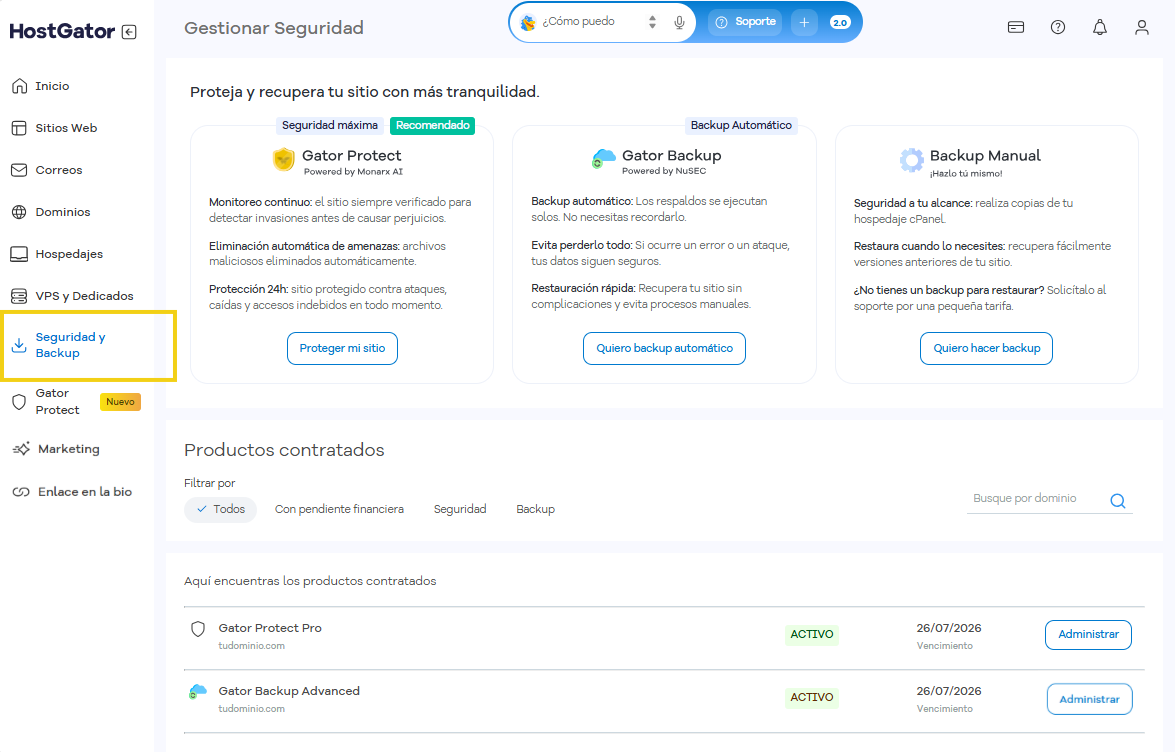Administrar Gator Backup Advanced product
The width and height of the screenshot is (1175, 752).
1090,699
